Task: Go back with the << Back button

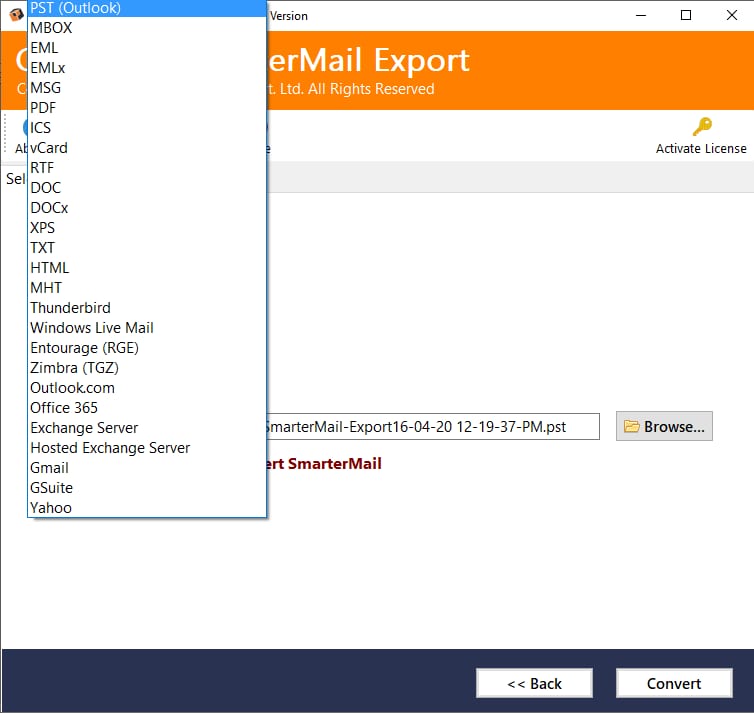Action: click(x=534, y=683)
